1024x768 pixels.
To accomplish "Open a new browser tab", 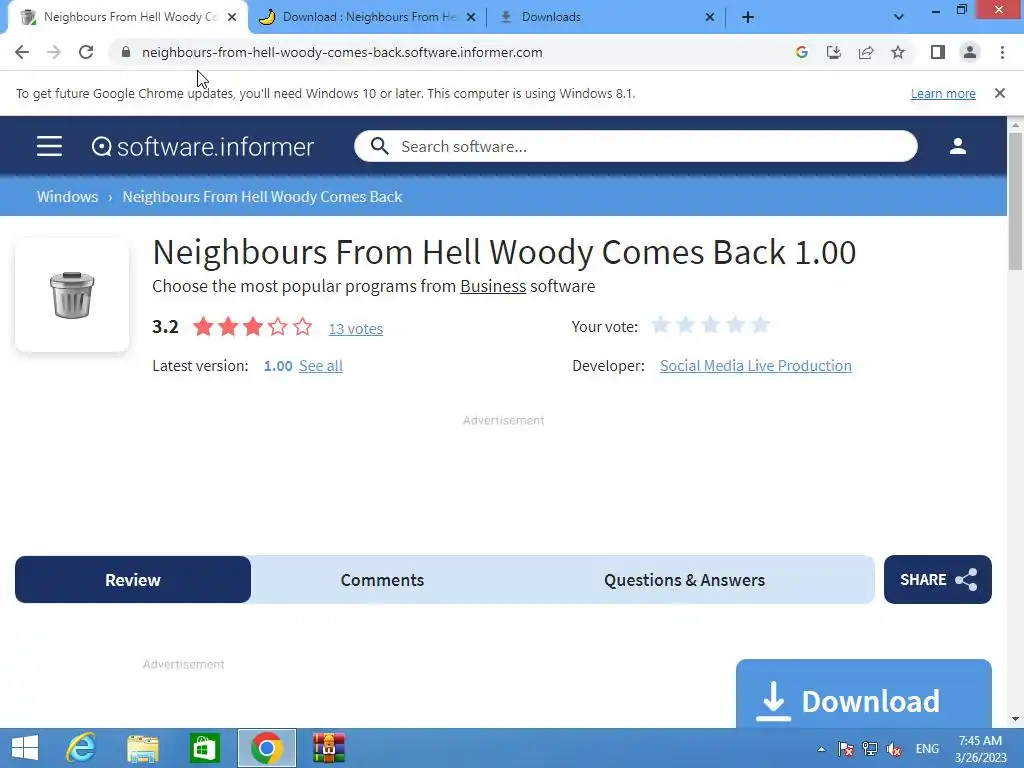I will tap(748, 17).
